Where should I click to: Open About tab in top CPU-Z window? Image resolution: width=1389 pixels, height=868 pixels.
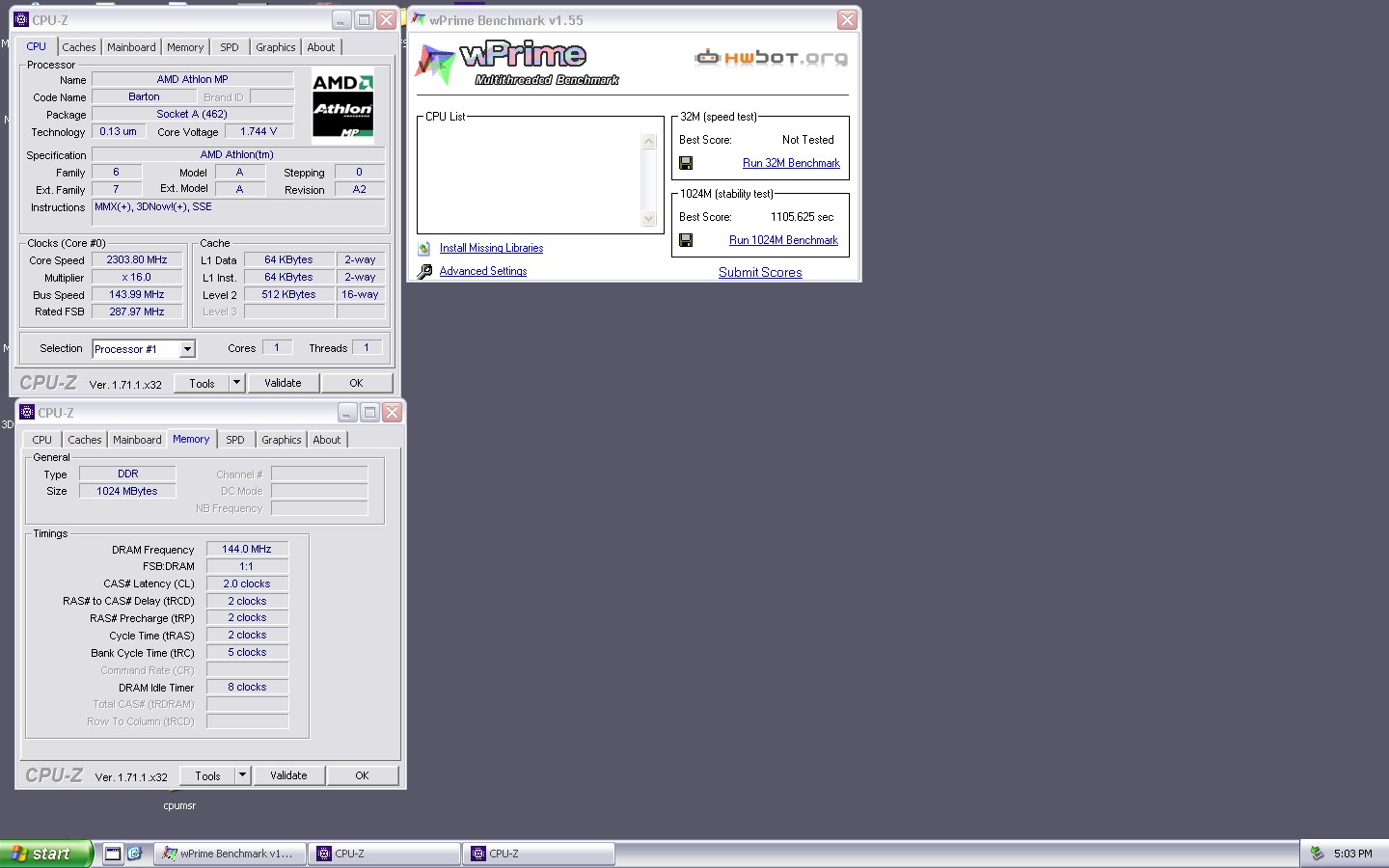click(x=321, y=47)
